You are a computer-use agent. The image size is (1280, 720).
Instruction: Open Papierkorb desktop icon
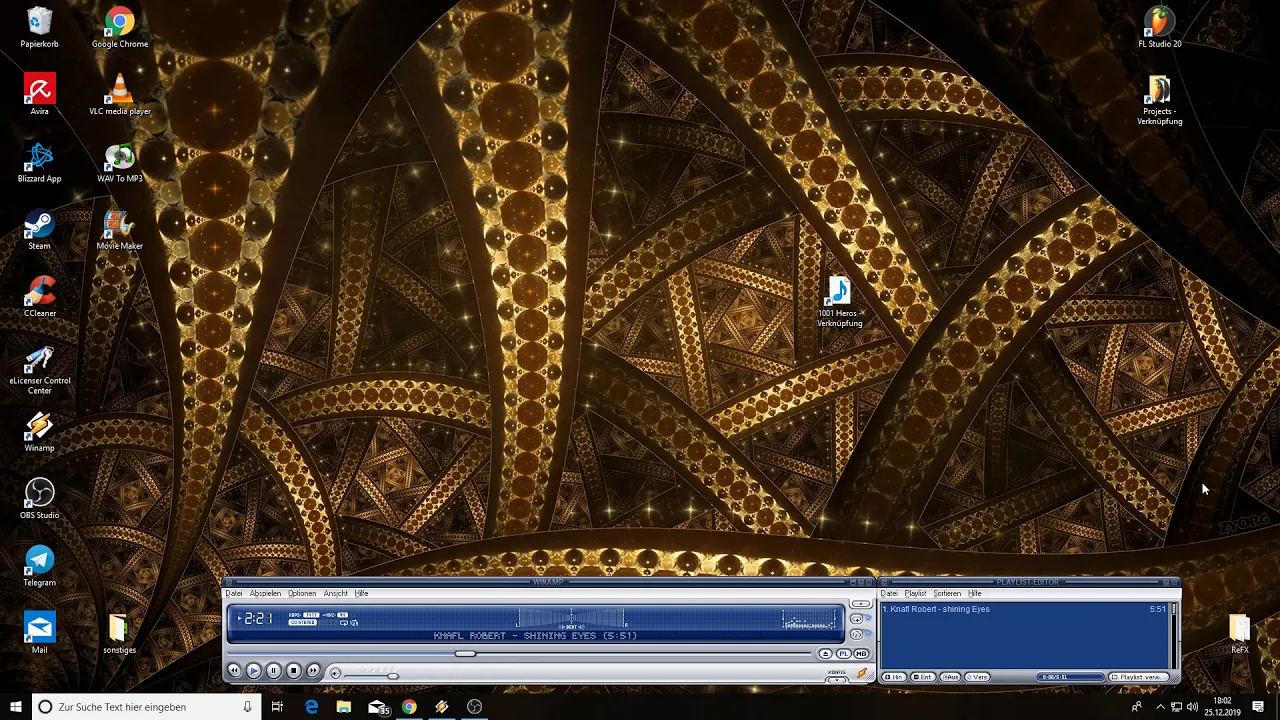tap(40, 27)
